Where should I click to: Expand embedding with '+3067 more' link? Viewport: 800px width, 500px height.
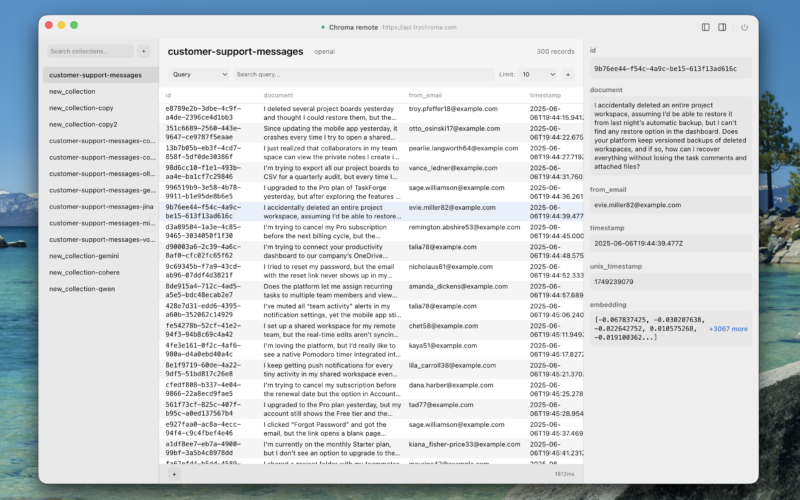tap(728, 356)
